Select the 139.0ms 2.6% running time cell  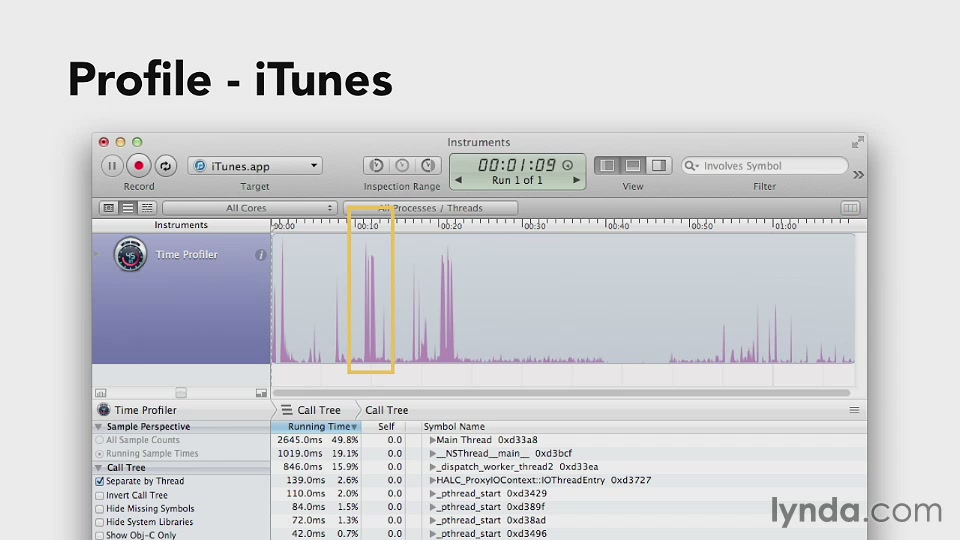[322, 481]
